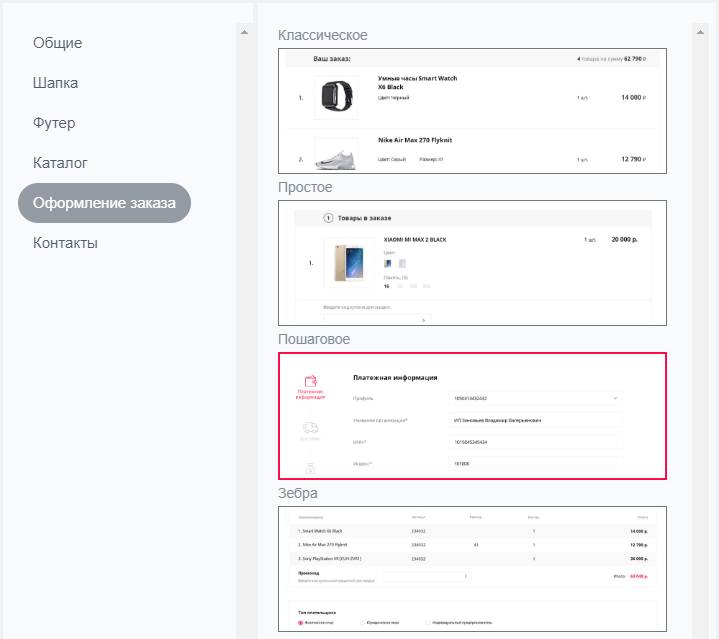719x639 pixels.
Task: Click the Простое heading text
Action: tap(305, 187)
